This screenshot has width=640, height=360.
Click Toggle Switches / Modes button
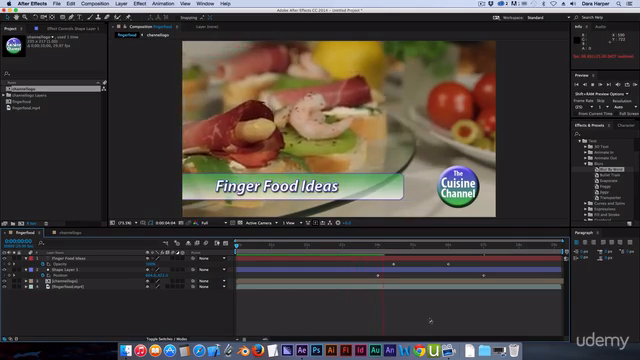[167, 339]
